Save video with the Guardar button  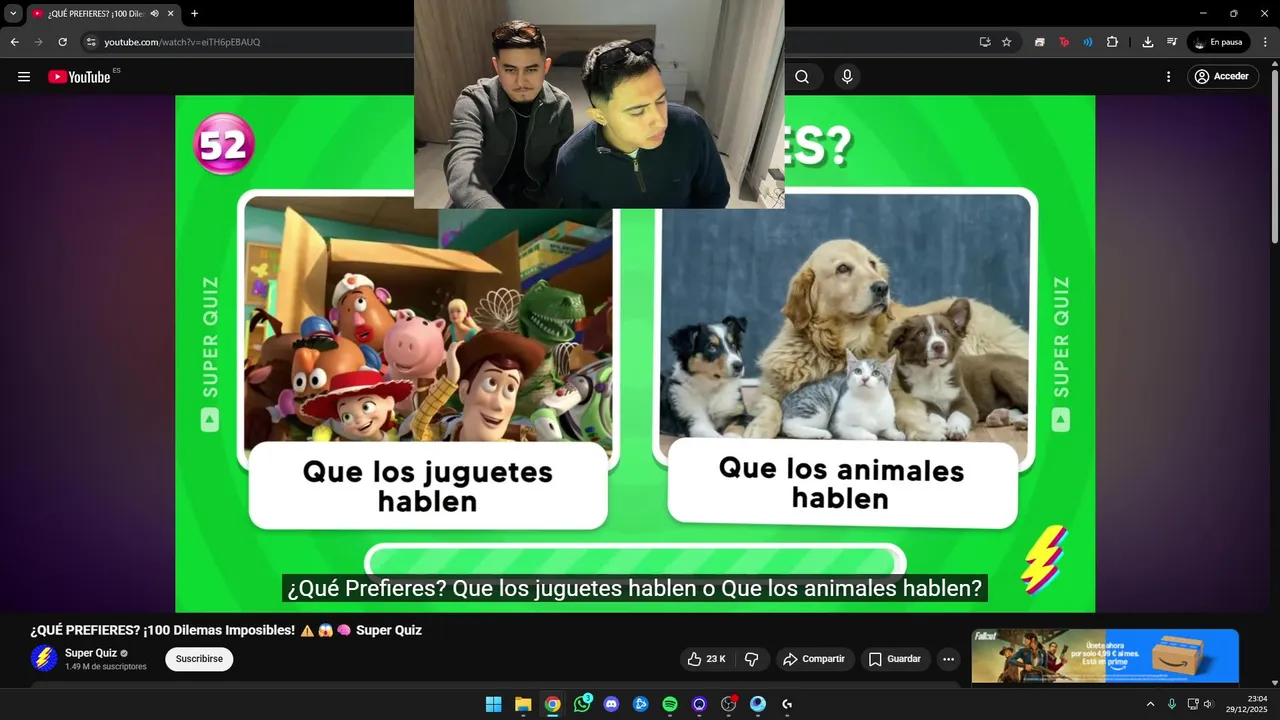click(x=895, y=659)
